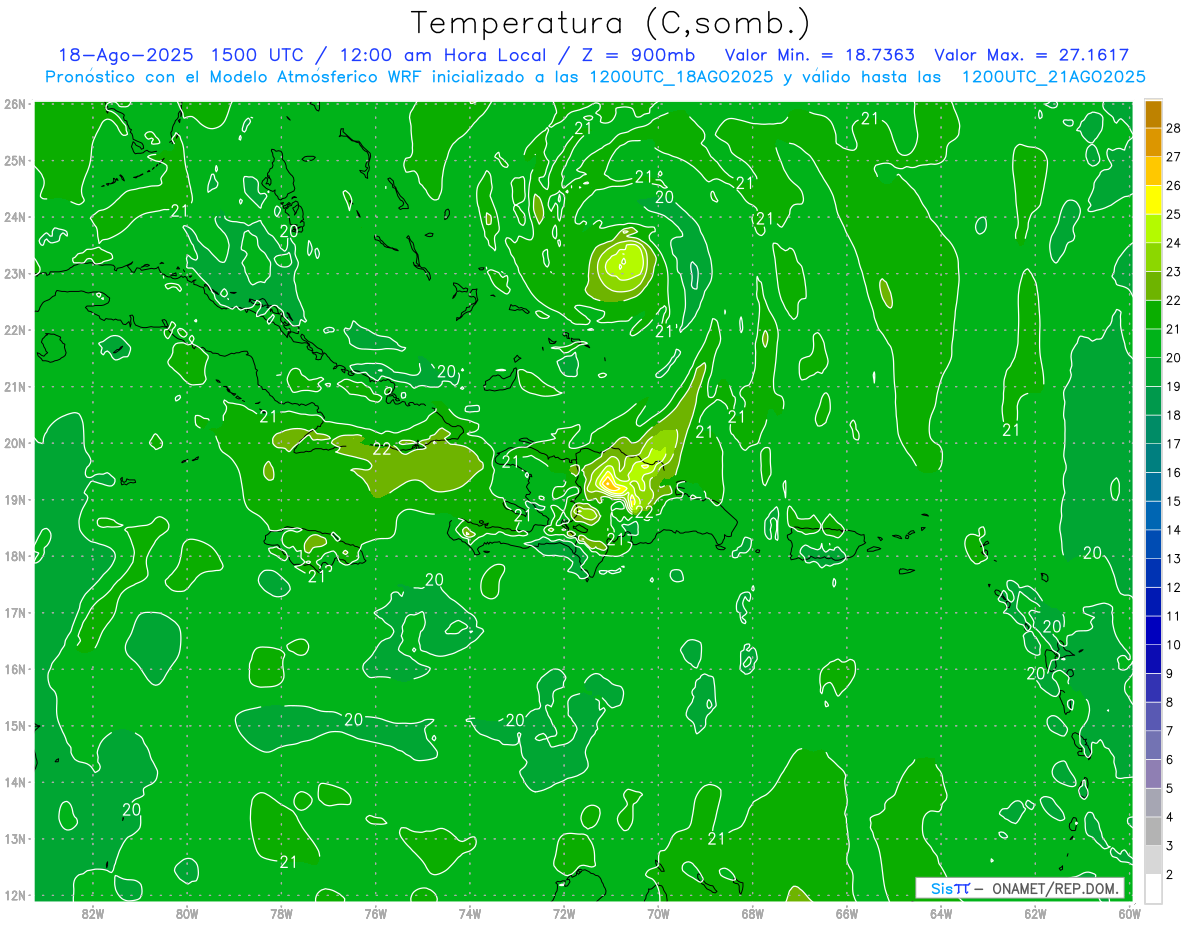Click the '23N' latitude axis label
This screenshot has width=1200, height=927.
(x=14, y=274)
